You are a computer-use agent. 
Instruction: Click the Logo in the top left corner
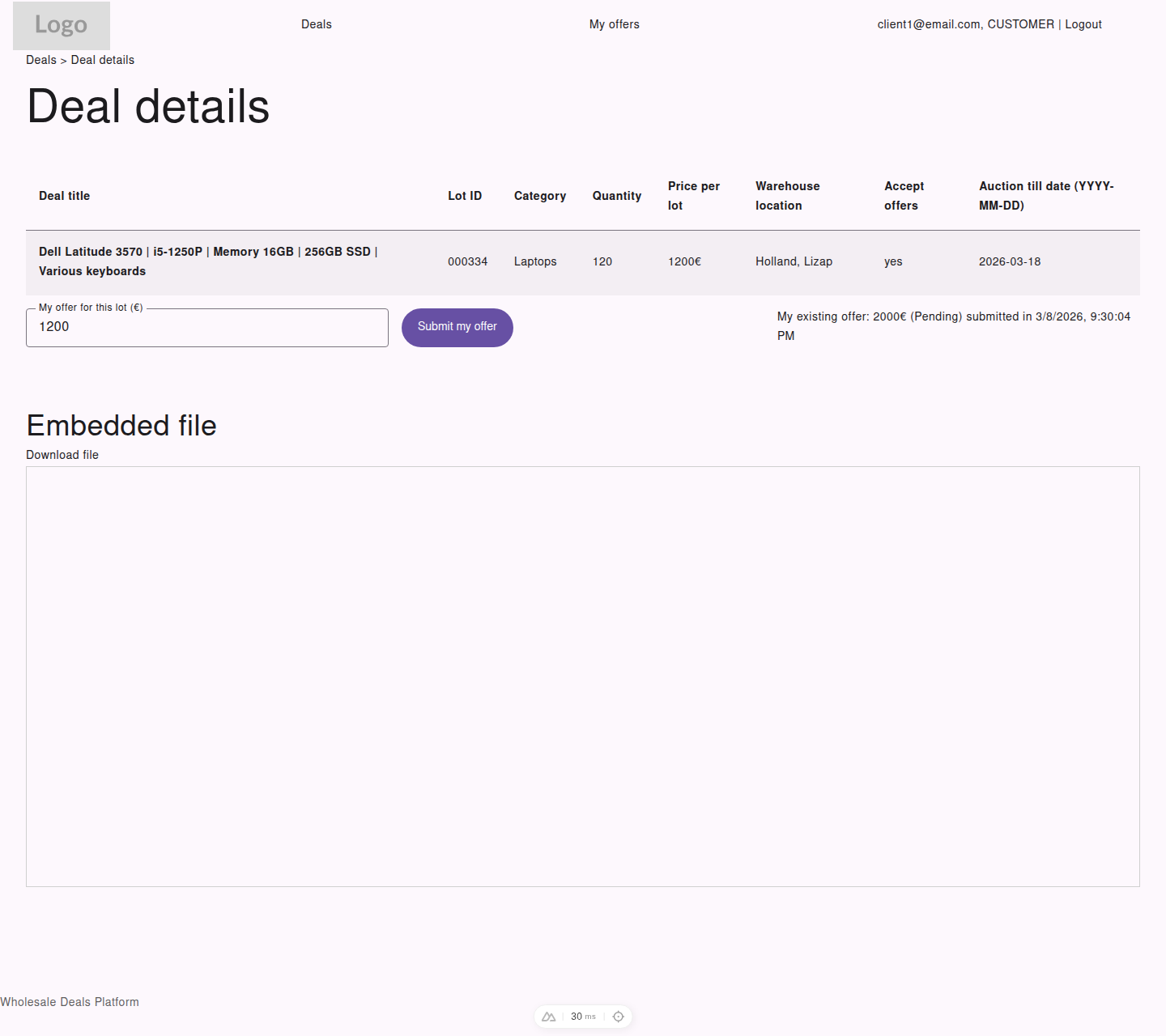click(61, 25)
